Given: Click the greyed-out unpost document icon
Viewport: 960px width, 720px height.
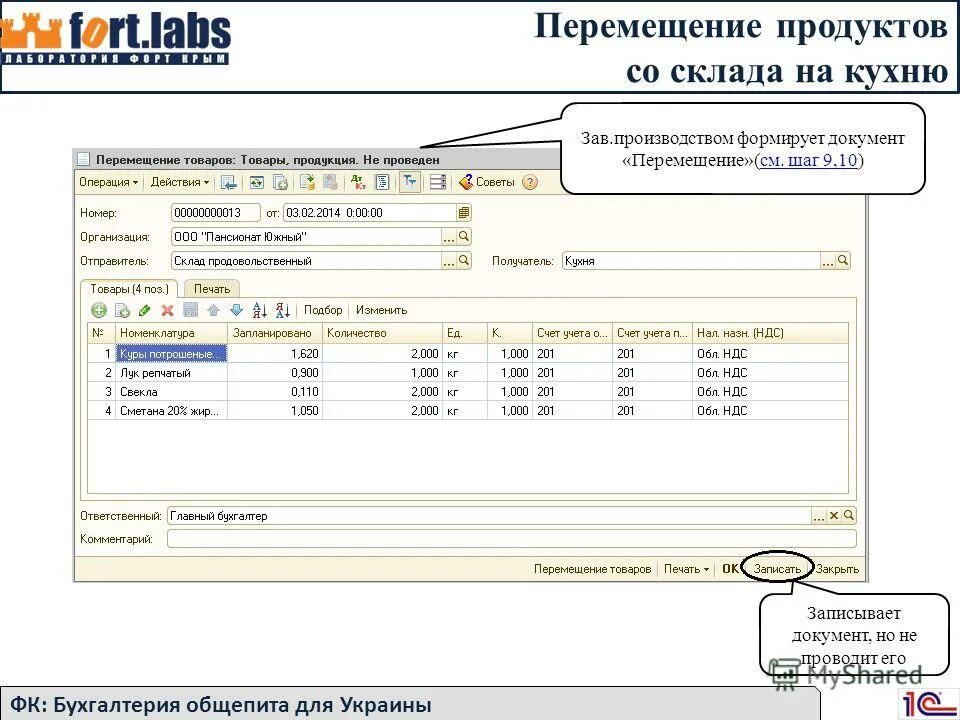Looking at the screenshot, I should point(331,182).
